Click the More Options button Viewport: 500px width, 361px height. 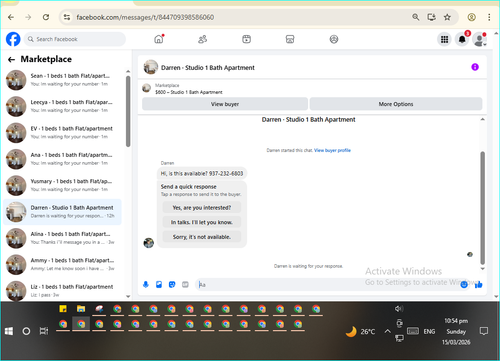[x=396, y=104]
